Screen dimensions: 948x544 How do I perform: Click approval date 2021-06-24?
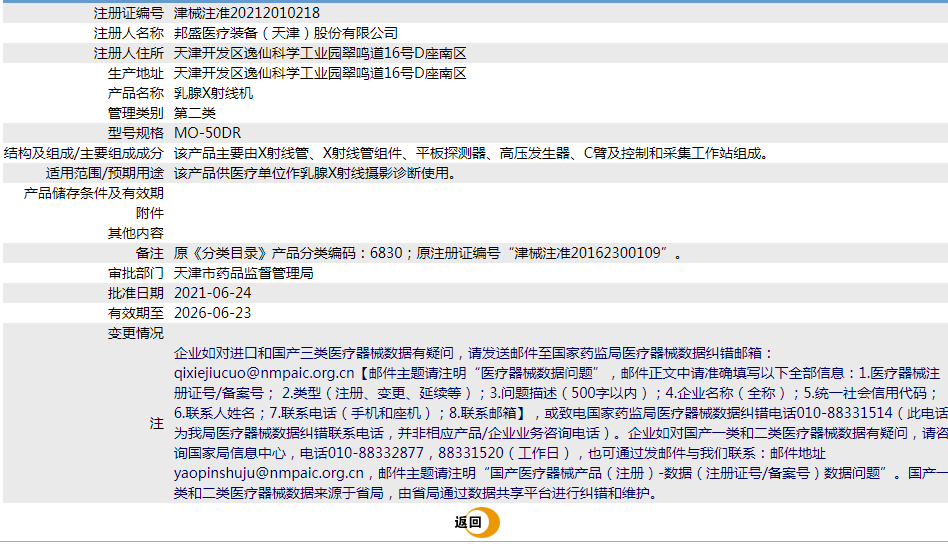tap(212, 293)
